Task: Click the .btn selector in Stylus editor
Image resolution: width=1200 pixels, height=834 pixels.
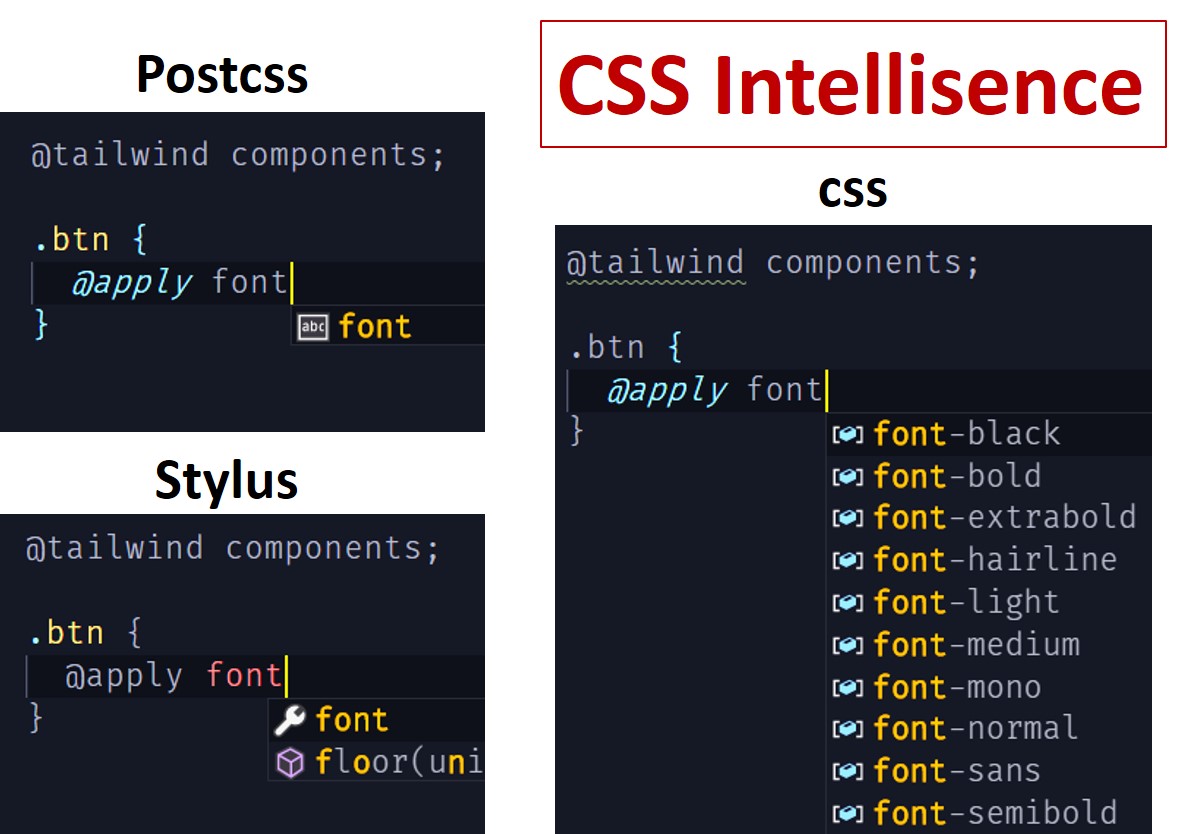Action: click(65, 633)
